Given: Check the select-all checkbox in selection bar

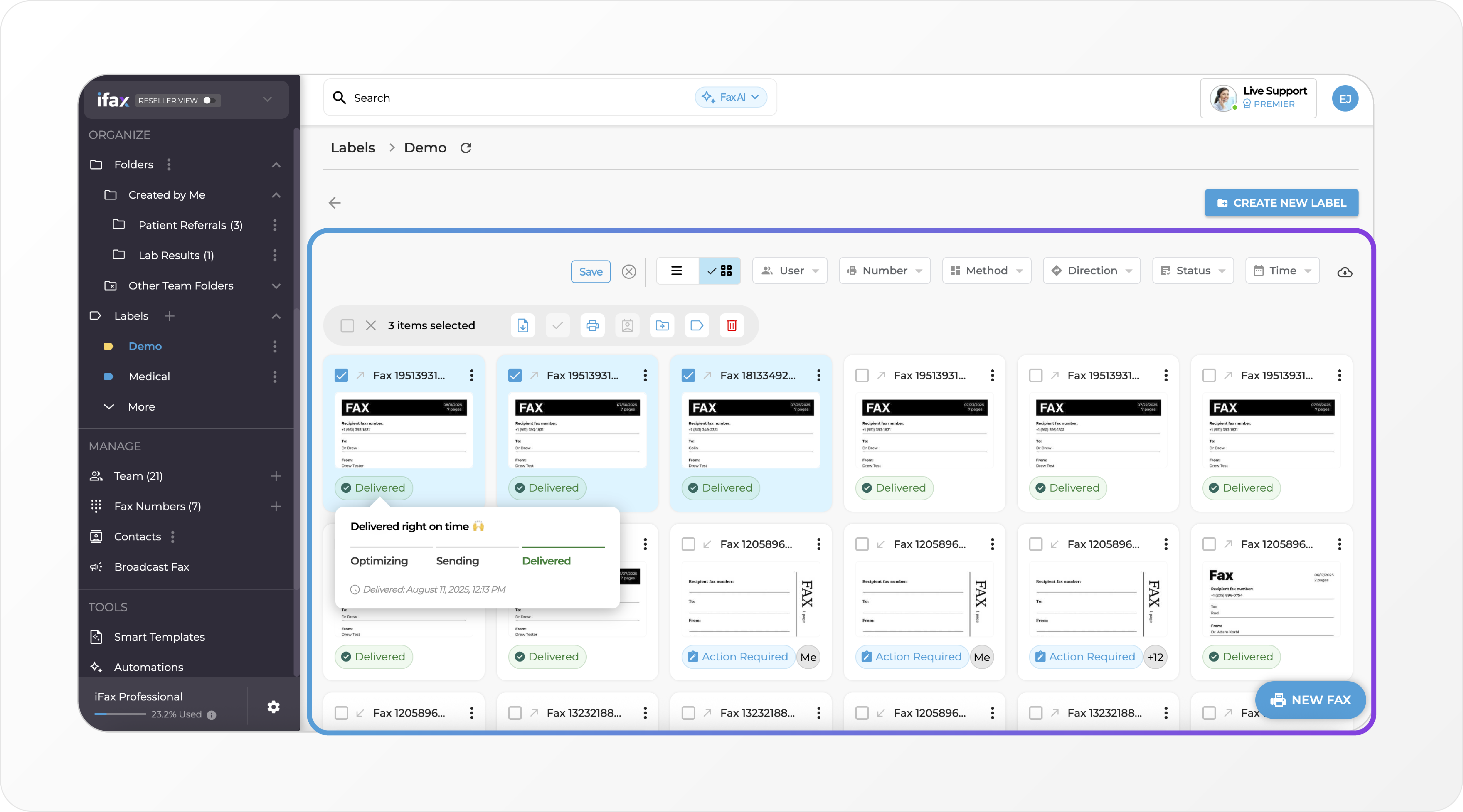Looking at the screenshot, I should (x=347, y=325).
